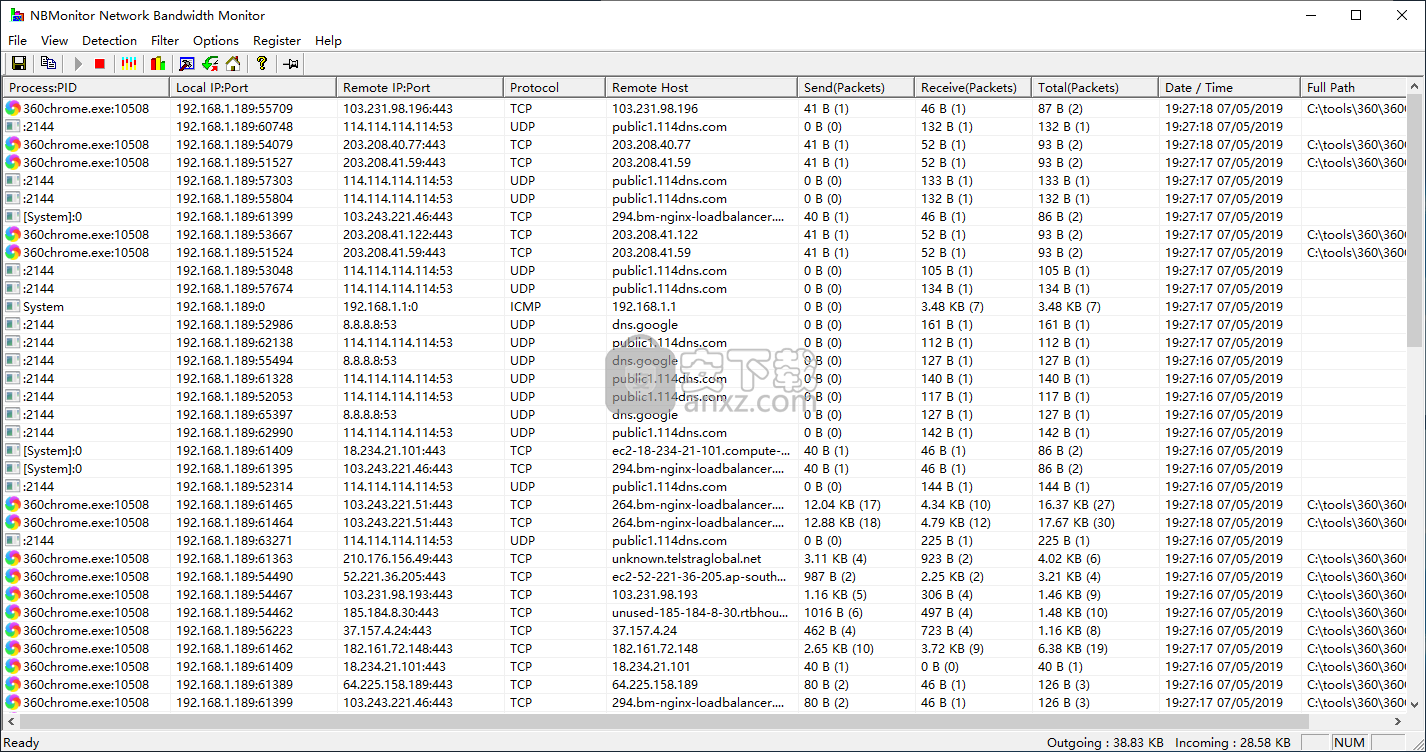Viewport: 1426px width, 752px height.
Task: Click local address '192.168.1.189:61465'
Action: 235,505
